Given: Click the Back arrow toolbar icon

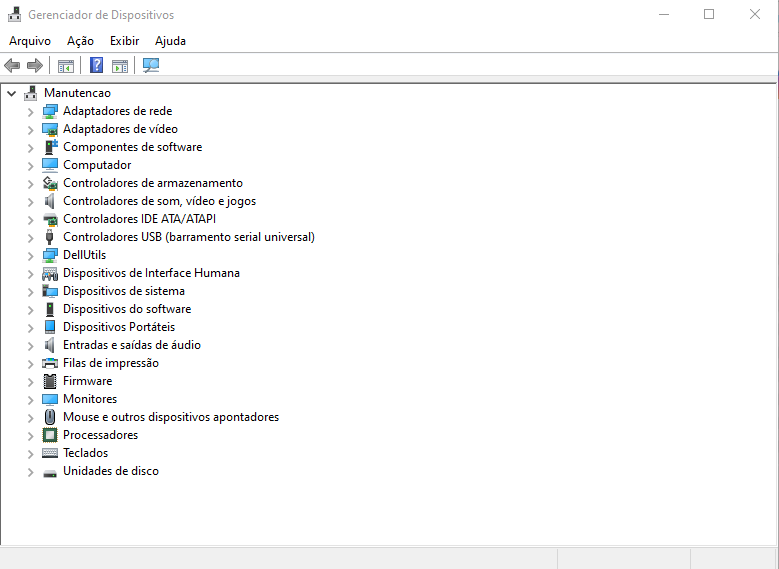Looking at the screenshot, I should click(12, 65).
